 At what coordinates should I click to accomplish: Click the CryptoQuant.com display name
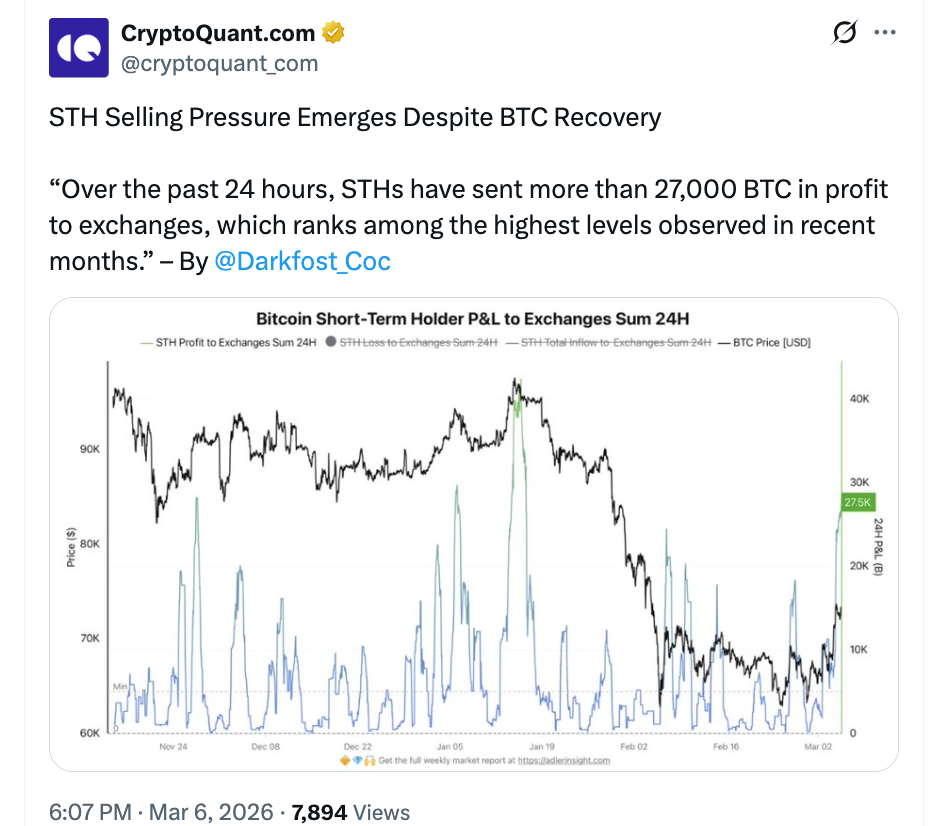218,33
